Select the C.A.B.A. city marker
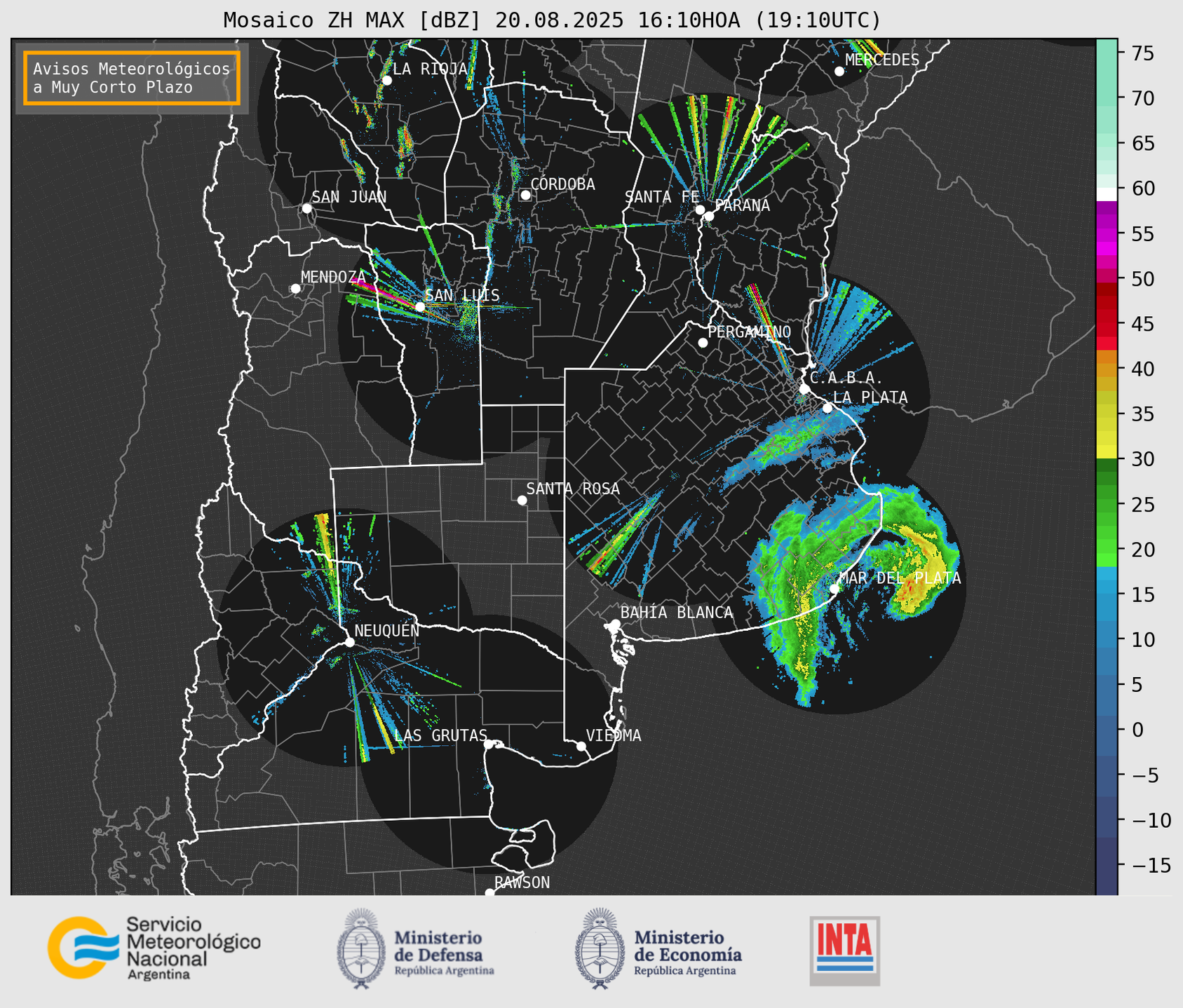 click(x=804, y=389)
